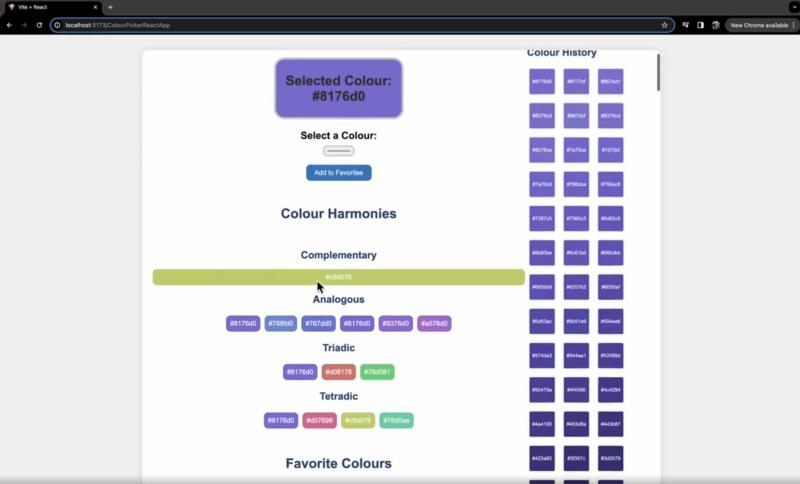800x484 pixels.
Task: Click the Colour History panel scrollbar
Action: click(658, 72)
